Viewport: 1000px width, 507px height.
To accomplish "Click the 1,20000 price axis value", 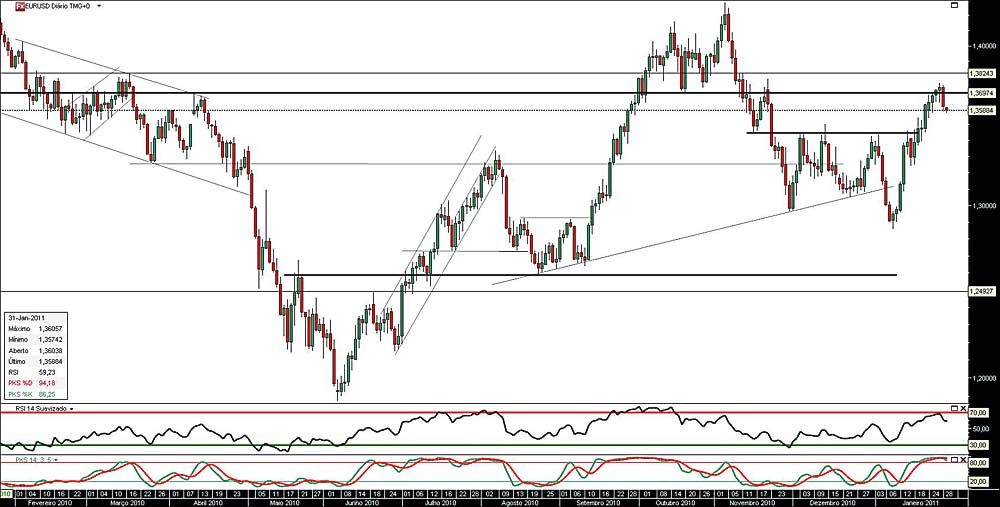I will [x=984, y=378].
